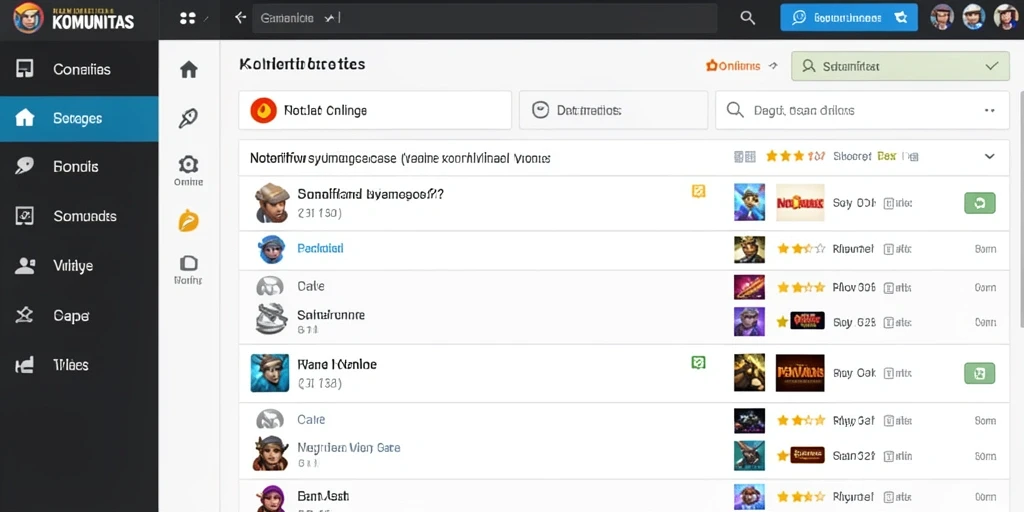Screen dimensions: 1024x512
Task: Open the four-dot apps grid in top bar
Action: tap(187, 18)
